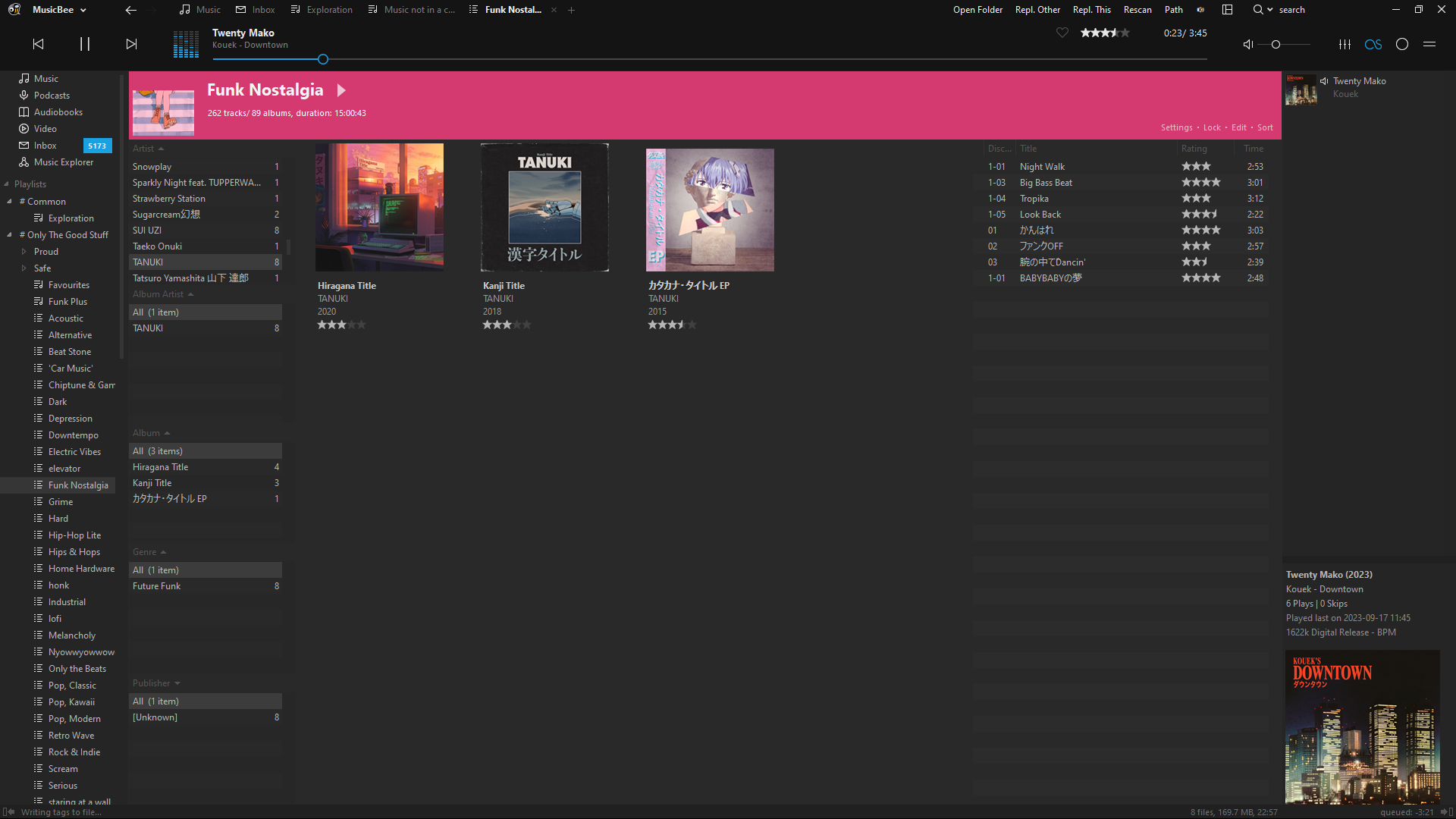Seek using the playback progress knob

coord(323,59)
